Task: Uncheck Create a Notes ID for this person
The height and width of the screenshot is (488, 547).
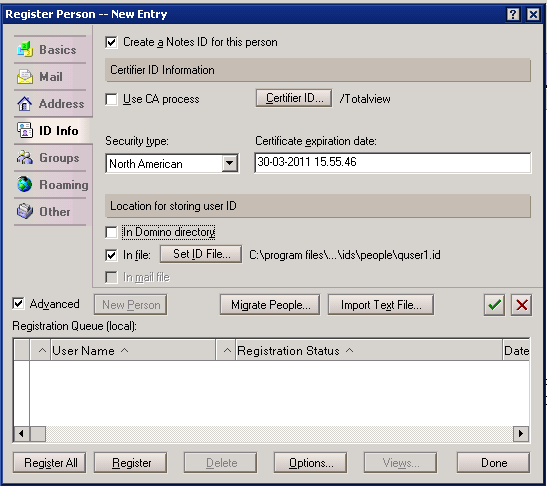Action: point(111,43)
